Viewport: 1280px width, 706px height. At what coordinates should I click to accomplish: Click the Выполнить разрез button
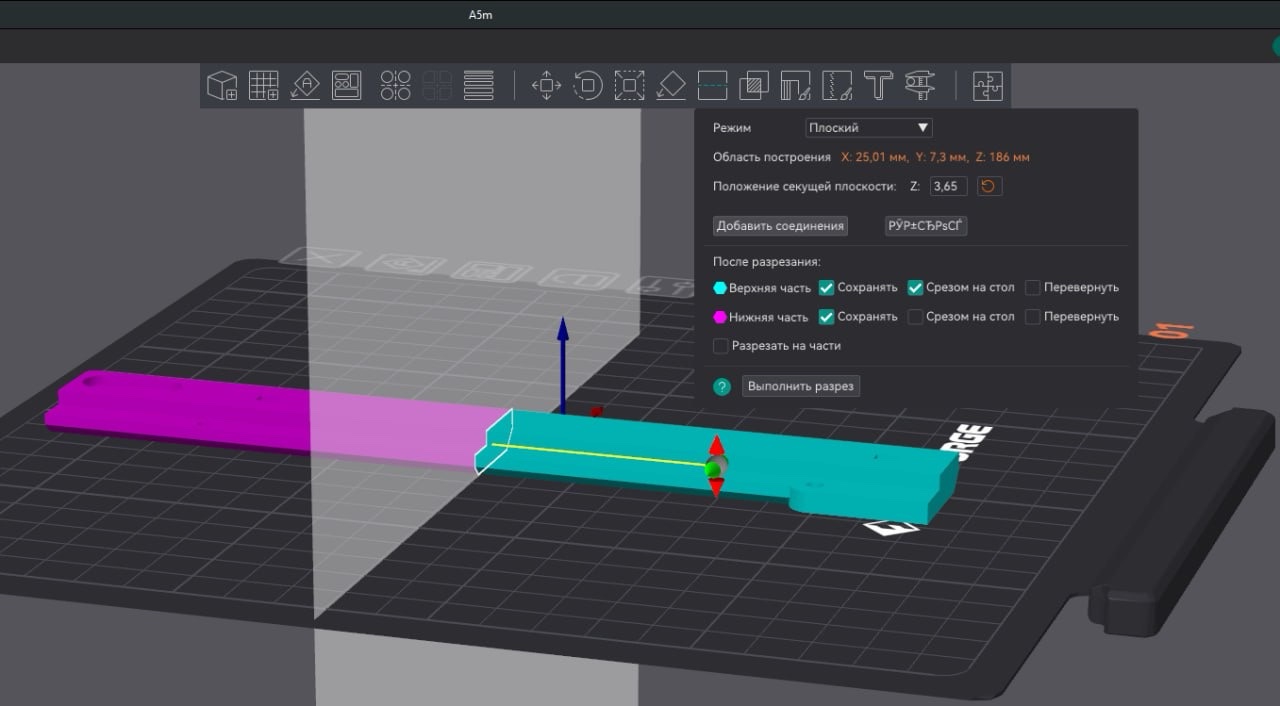click(800, 386)
